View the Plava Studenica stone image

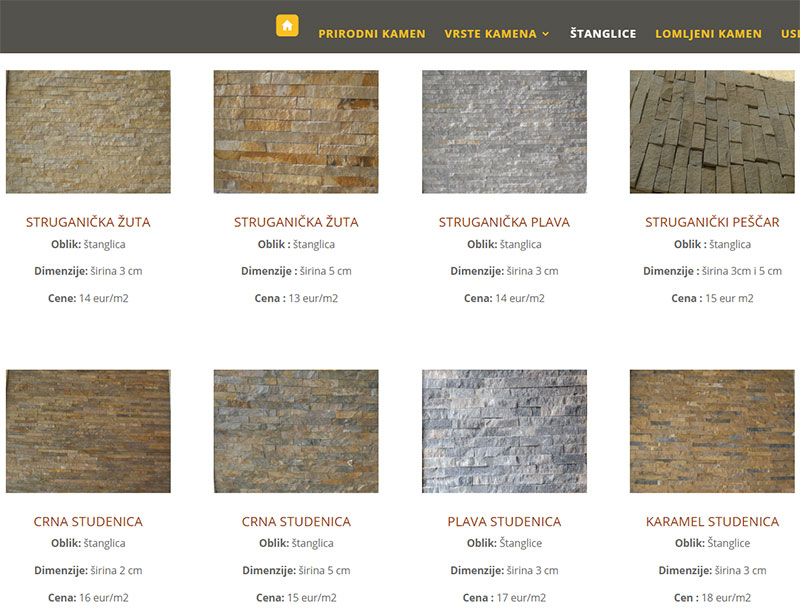click(504, 431)
